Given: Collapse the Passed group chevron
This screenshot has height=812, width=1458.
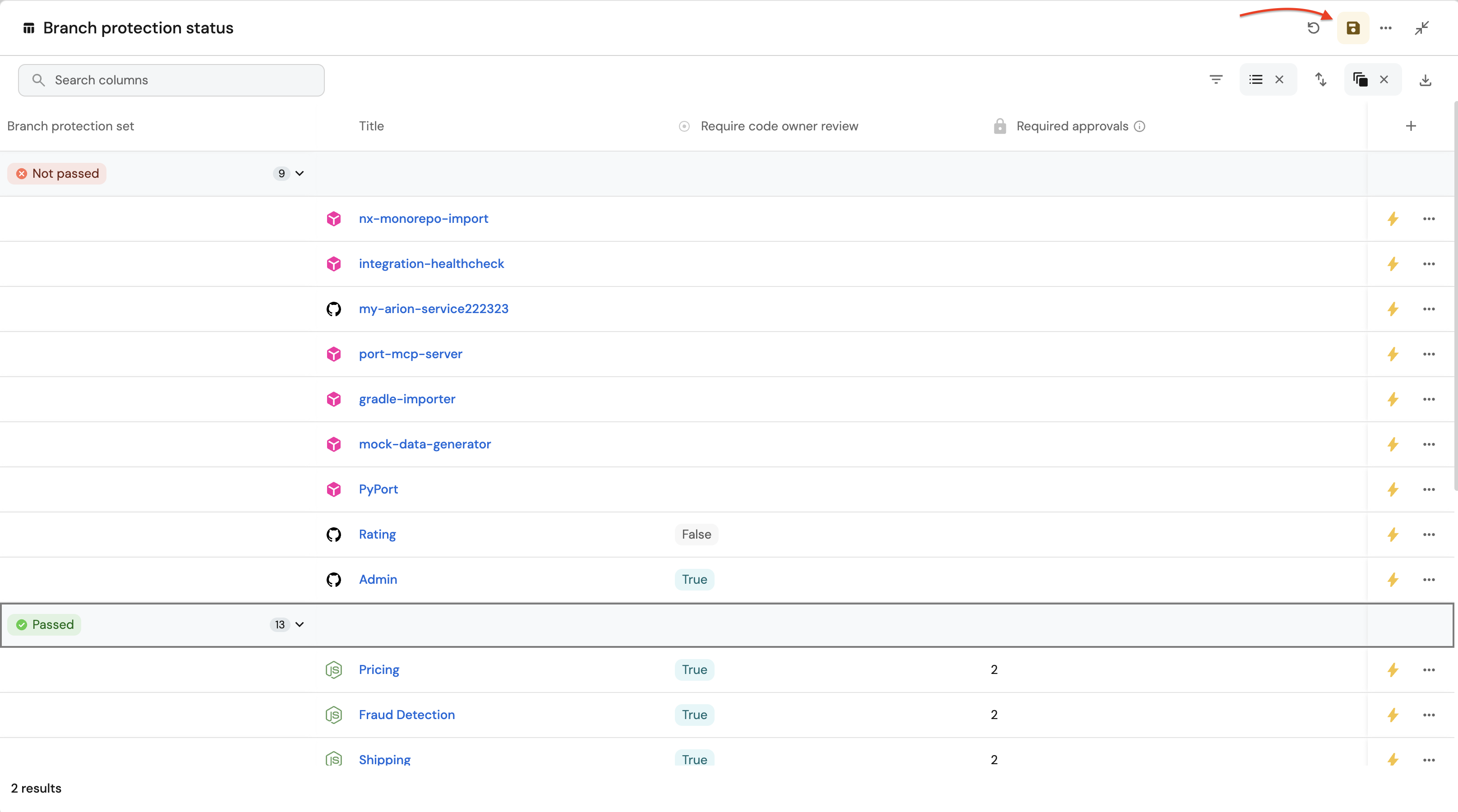Looking at the screenshot, I should pos(300,625).
